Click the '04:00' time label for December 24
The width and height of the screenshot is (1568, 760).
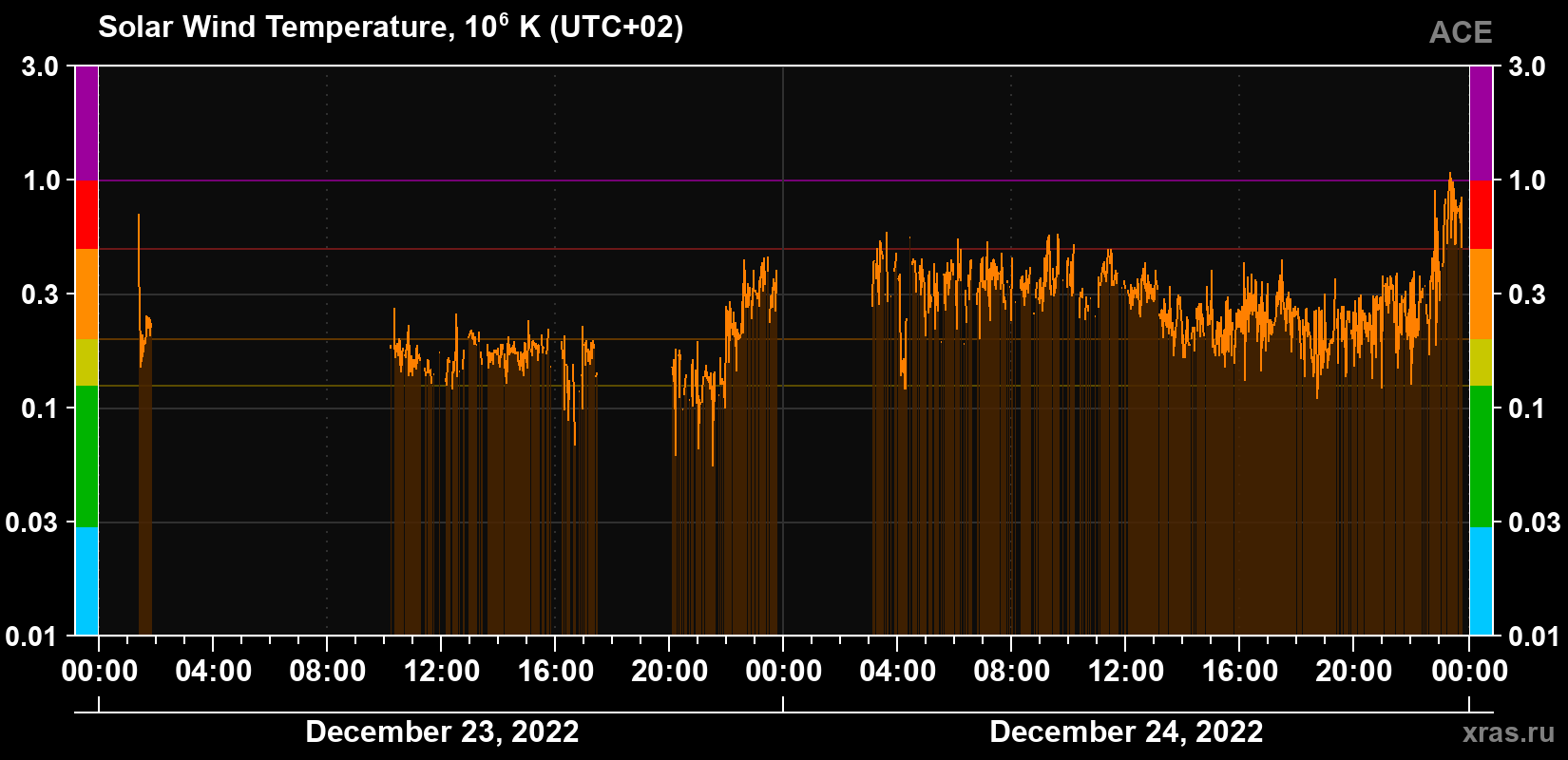click(x=897, y=672)
